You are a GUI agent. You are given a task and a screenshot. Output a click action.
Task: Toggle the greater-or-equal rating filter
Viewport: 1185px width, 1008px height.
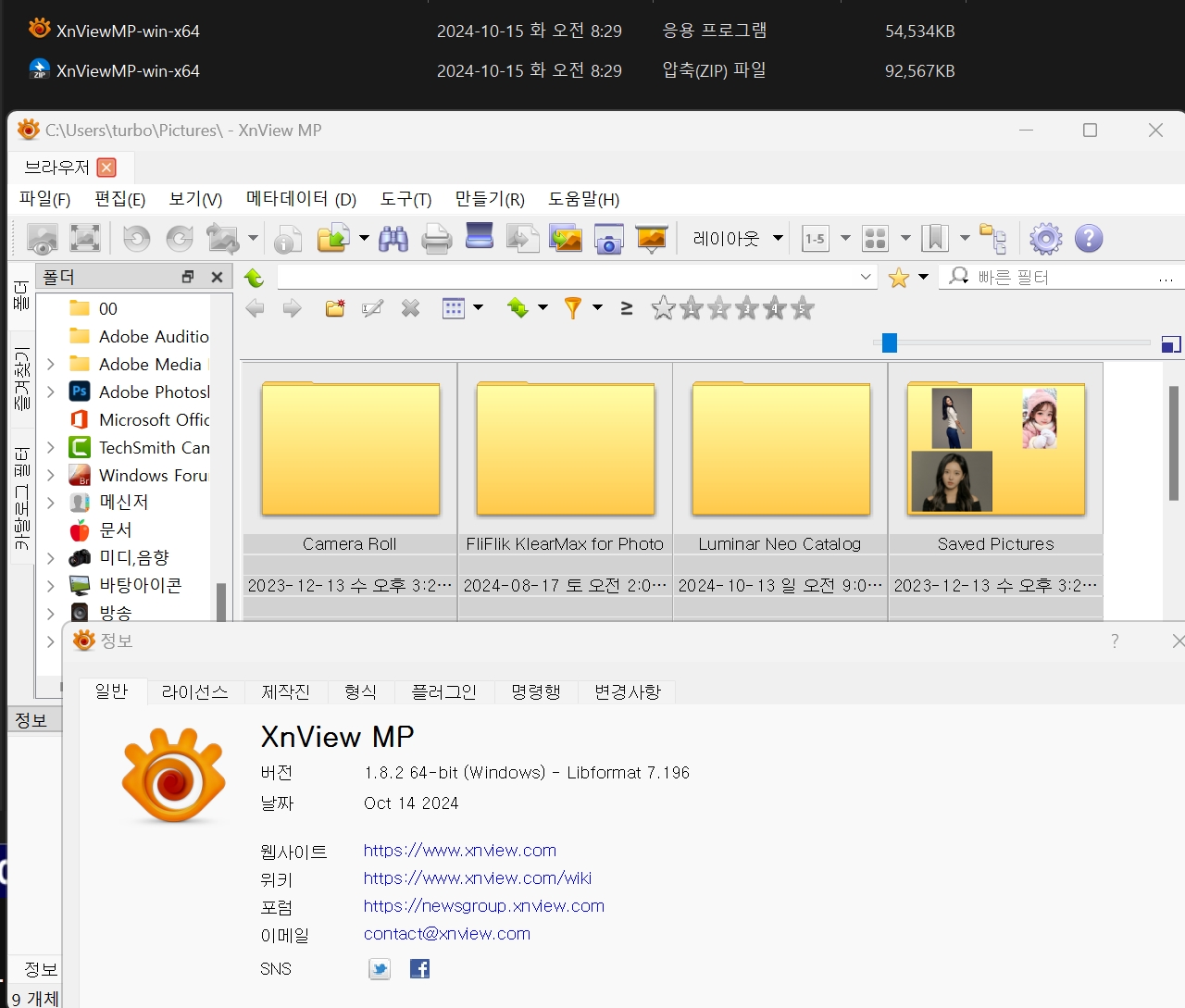(x=627, y=308)
